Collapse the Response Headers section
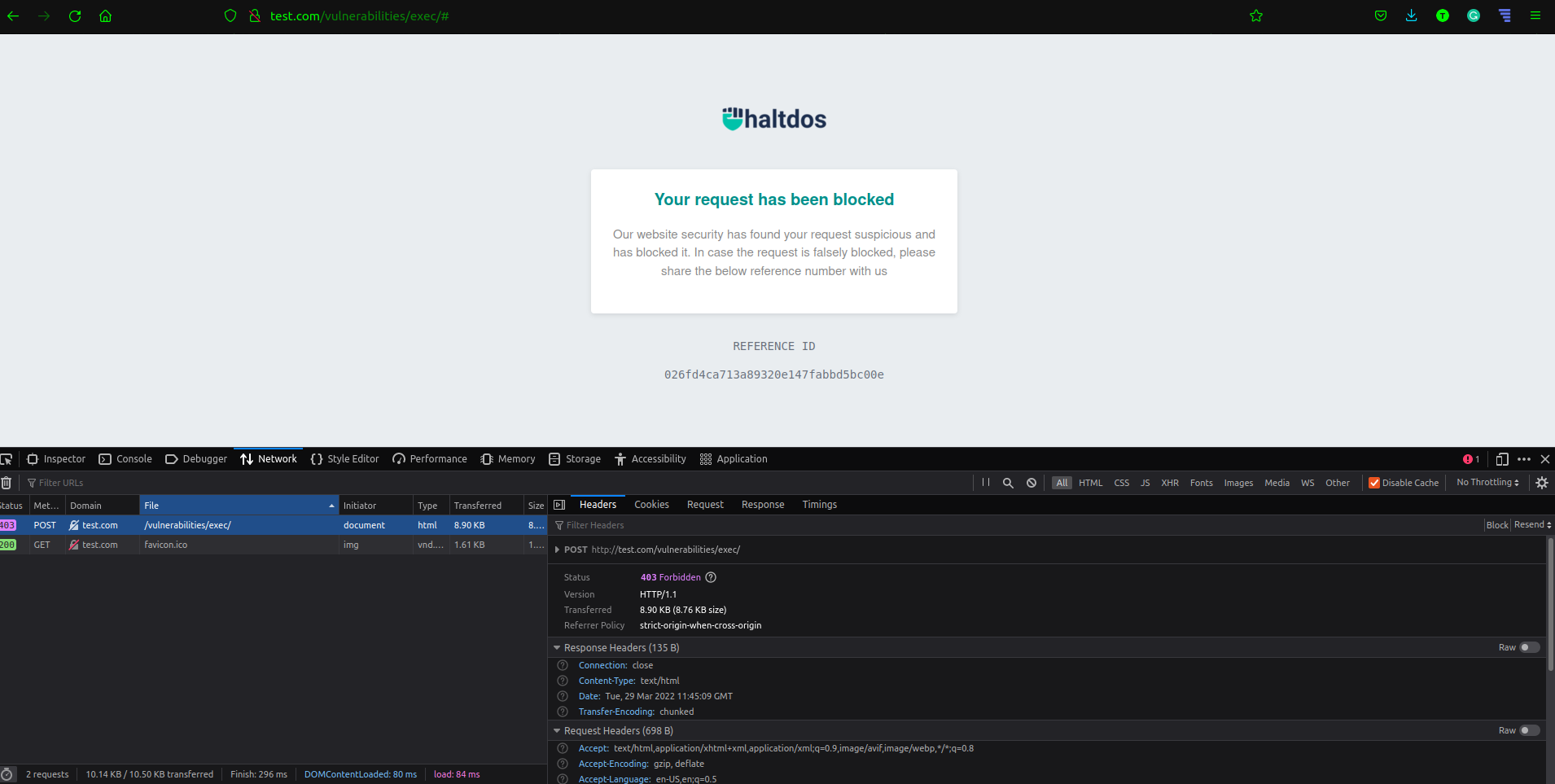1555x784 pixels. [557, 647]
